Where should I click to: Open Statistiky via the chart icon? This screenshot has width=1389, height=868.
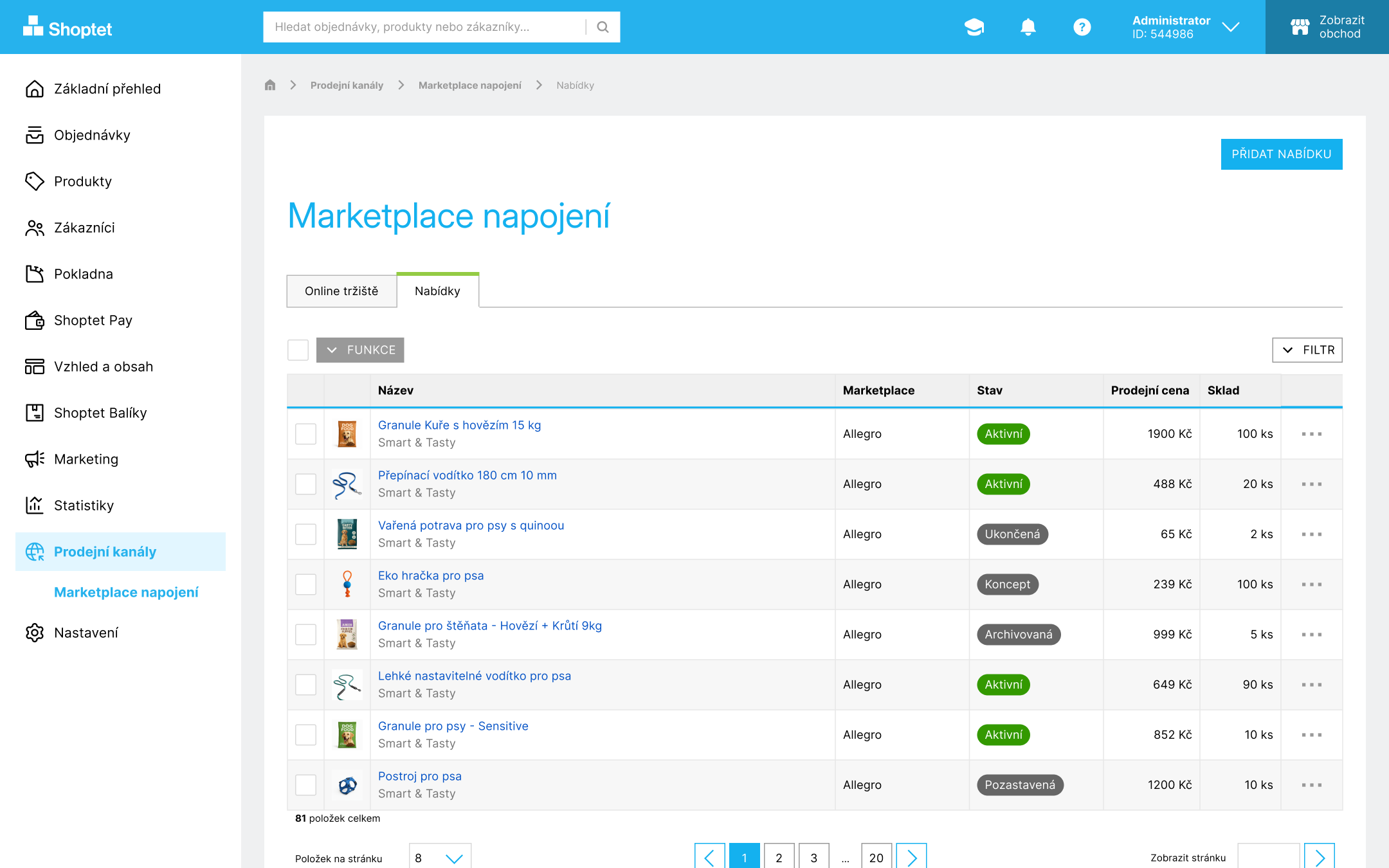(x=35, y=505)
